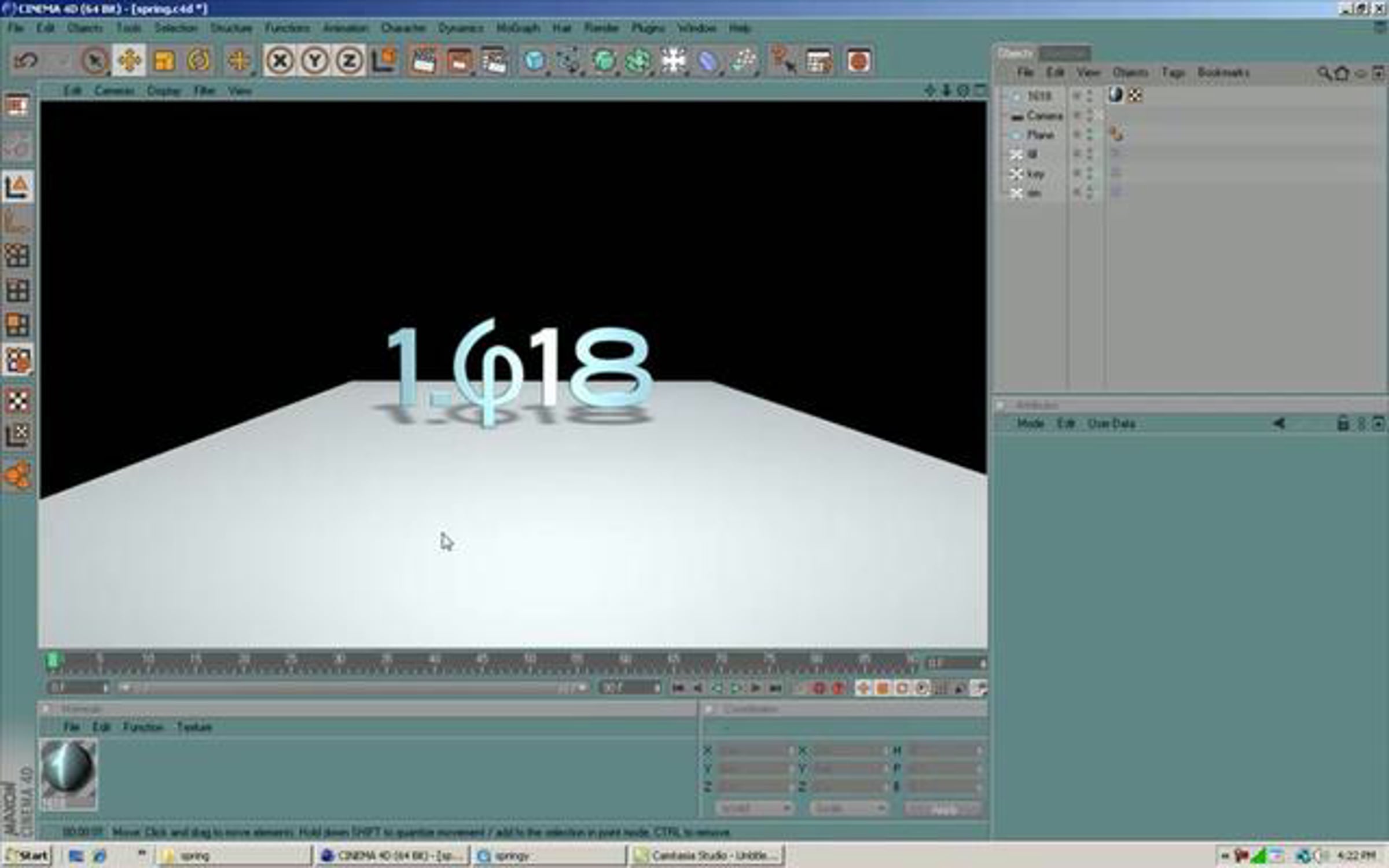The height and width of the screenshot is (868, 1389).
Task: Click the toolbar icon right of the deformer
Action: tap(743, 60)
